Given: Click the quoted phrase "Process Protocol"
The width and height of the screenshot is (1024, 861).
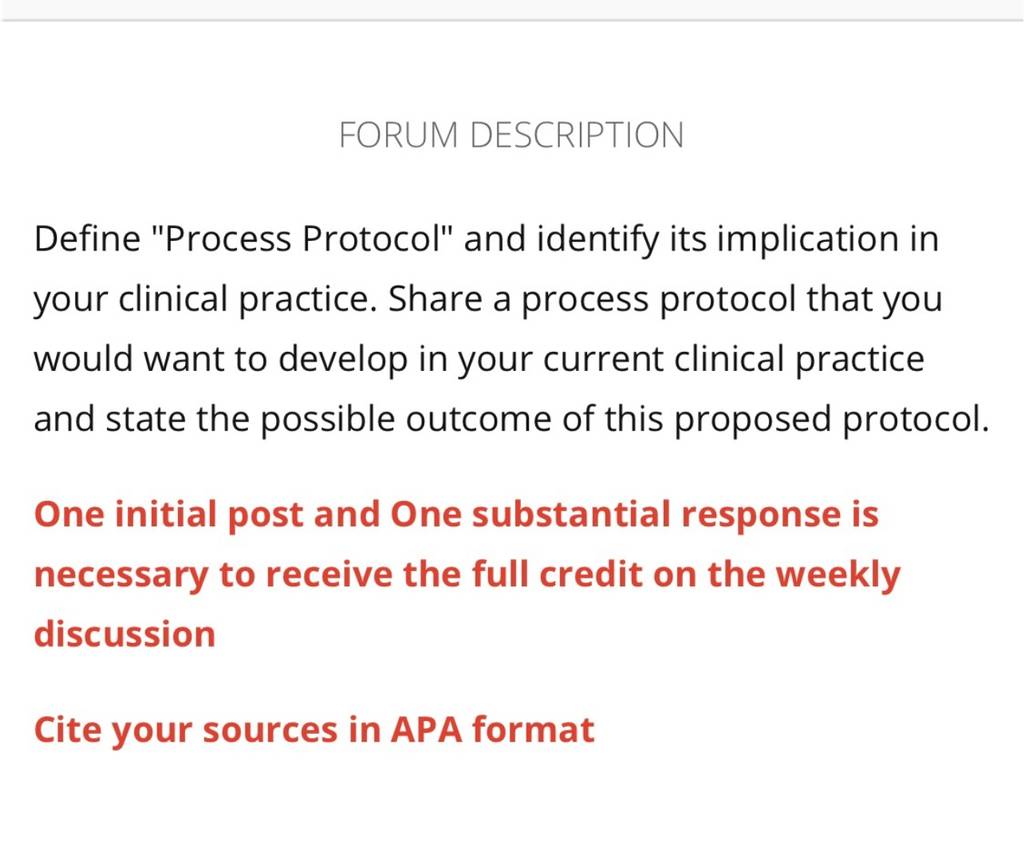Looking at the screenshot, I should coord(302,238).
